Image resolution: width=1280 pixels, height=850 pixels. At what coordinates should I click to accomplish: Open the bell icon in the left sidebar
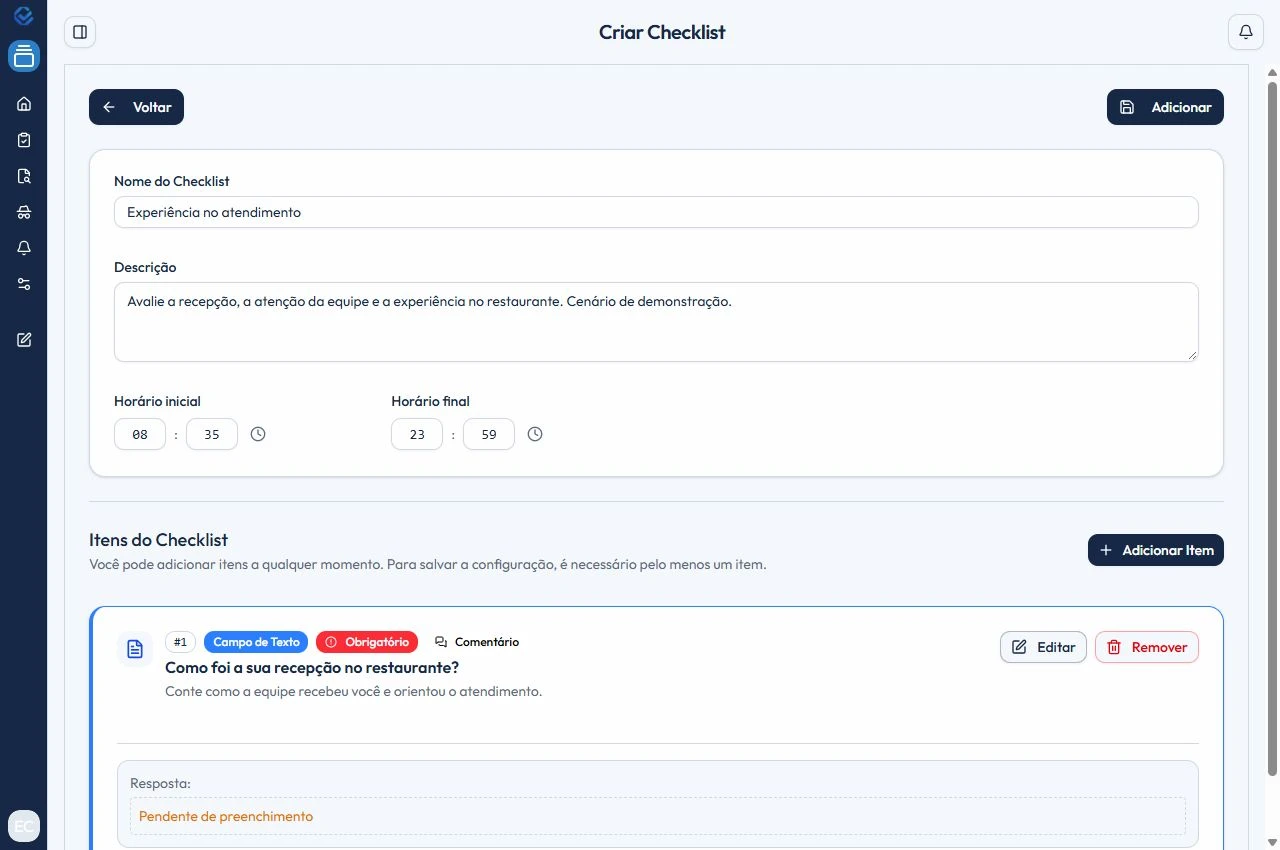(24, 248)
